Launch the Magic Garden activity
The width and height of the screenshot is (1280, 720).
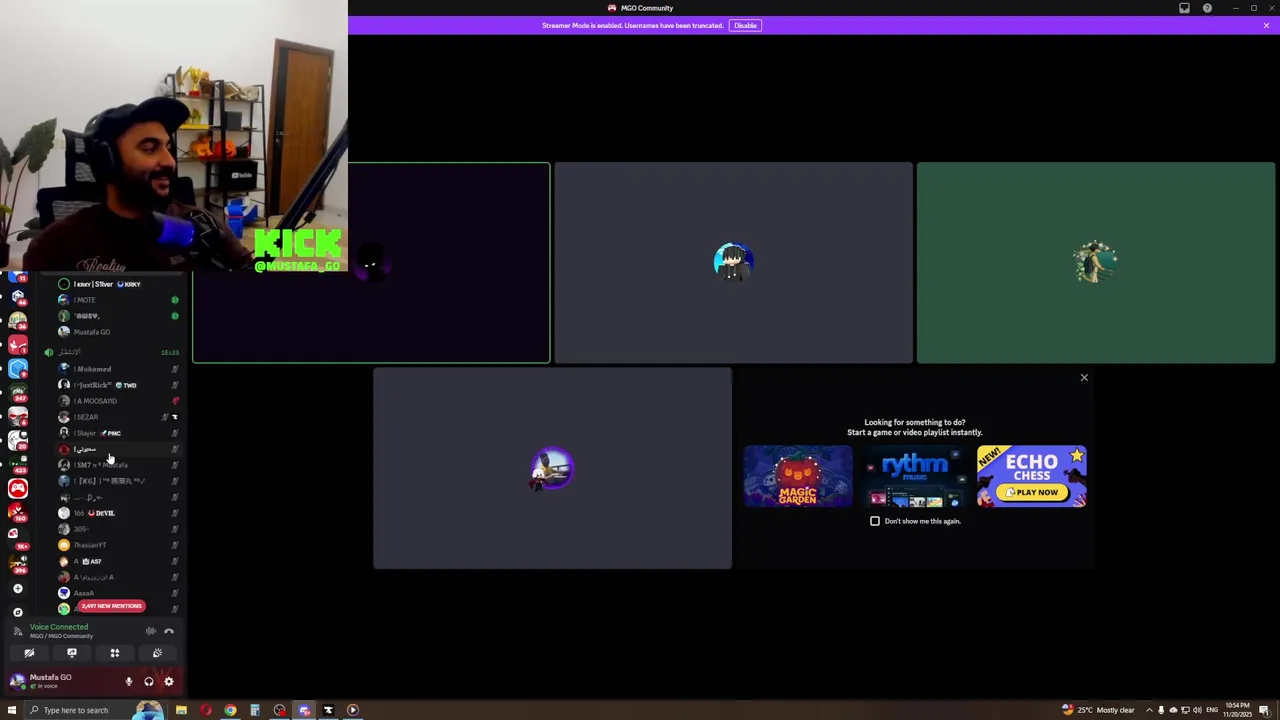tap(797, 476)
